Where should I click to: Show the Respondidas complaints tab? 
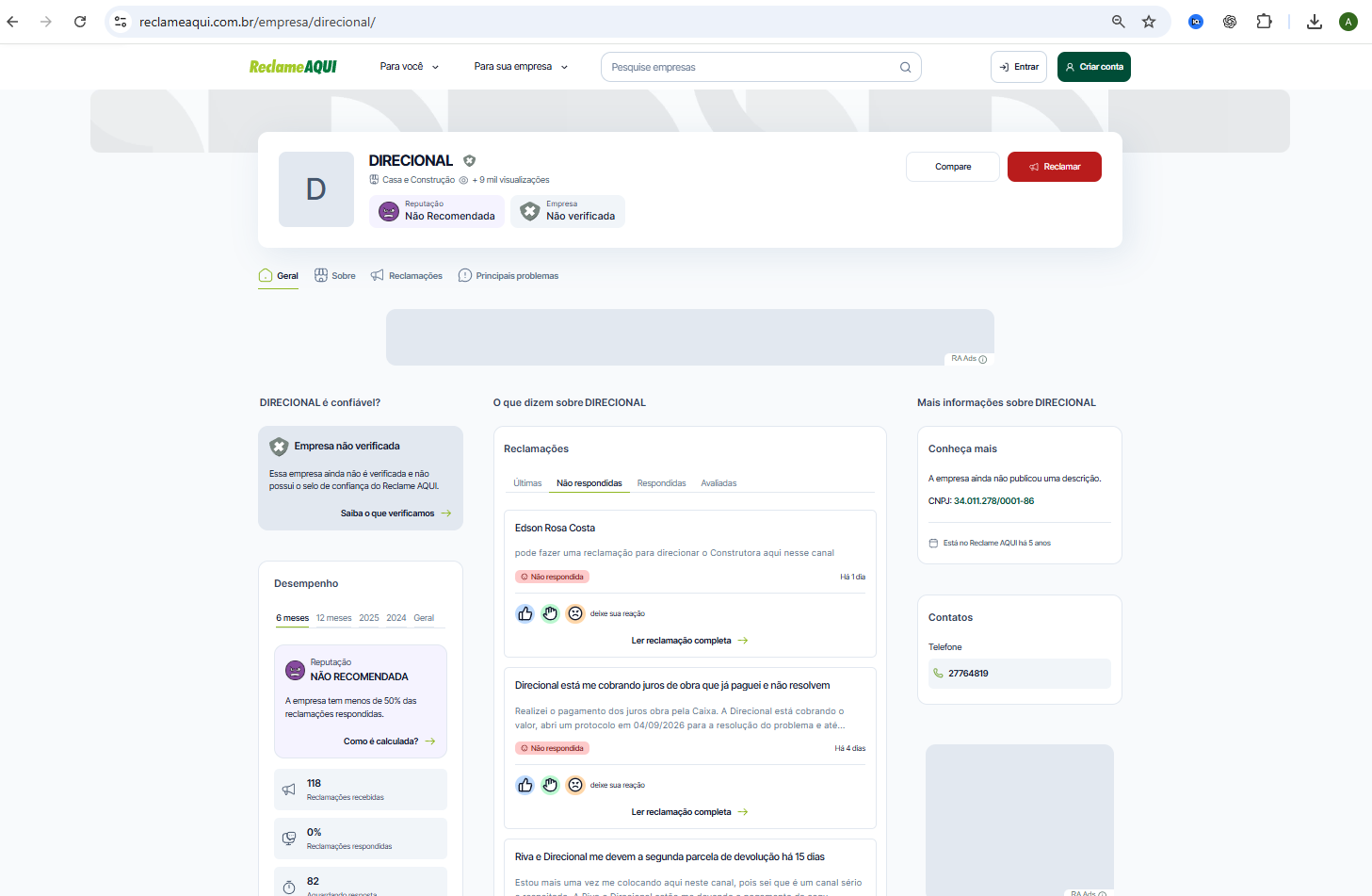click(x=661, y=483)
